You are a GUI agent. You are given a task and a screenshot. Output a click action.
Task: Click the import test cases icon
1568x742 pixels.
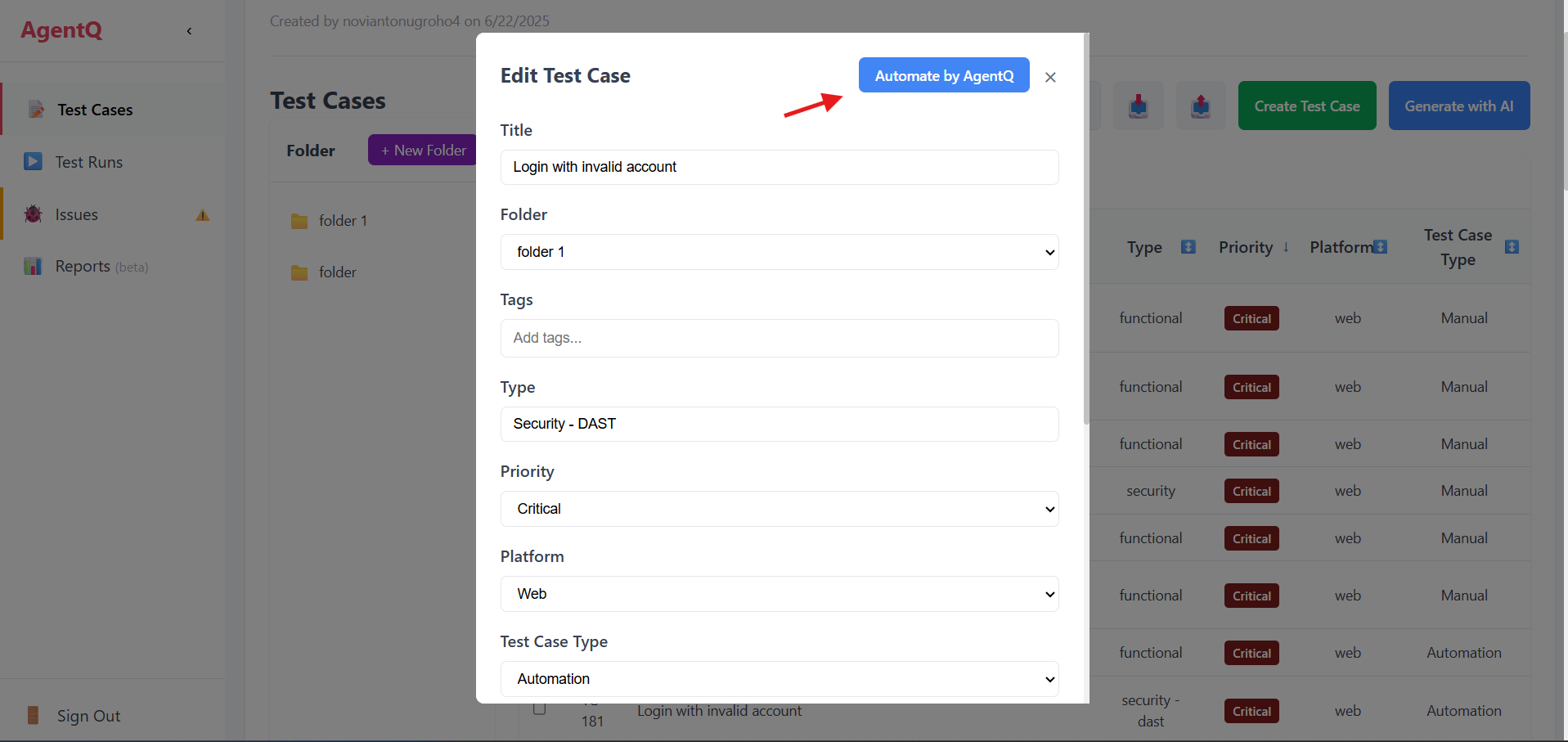pos(1139,106)
